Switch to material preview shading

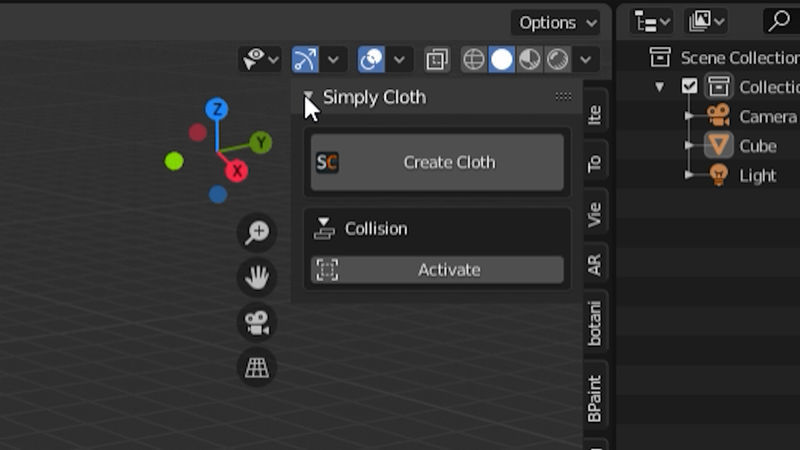pyautogui.click(x=529, y=60)
